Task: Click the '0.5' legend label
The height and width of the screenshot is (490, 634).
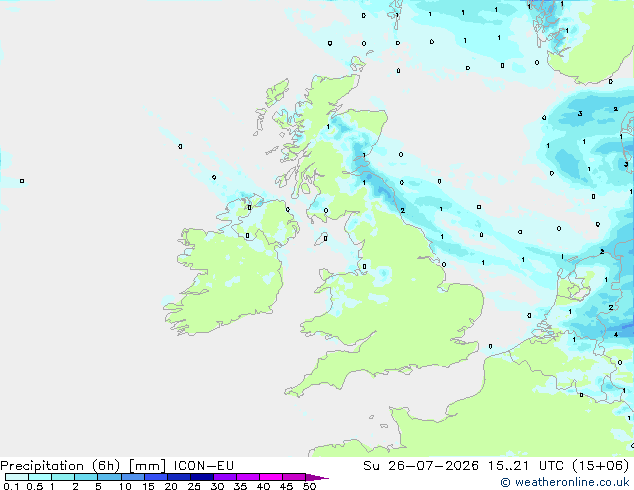Action: click(x=35, y=486)
